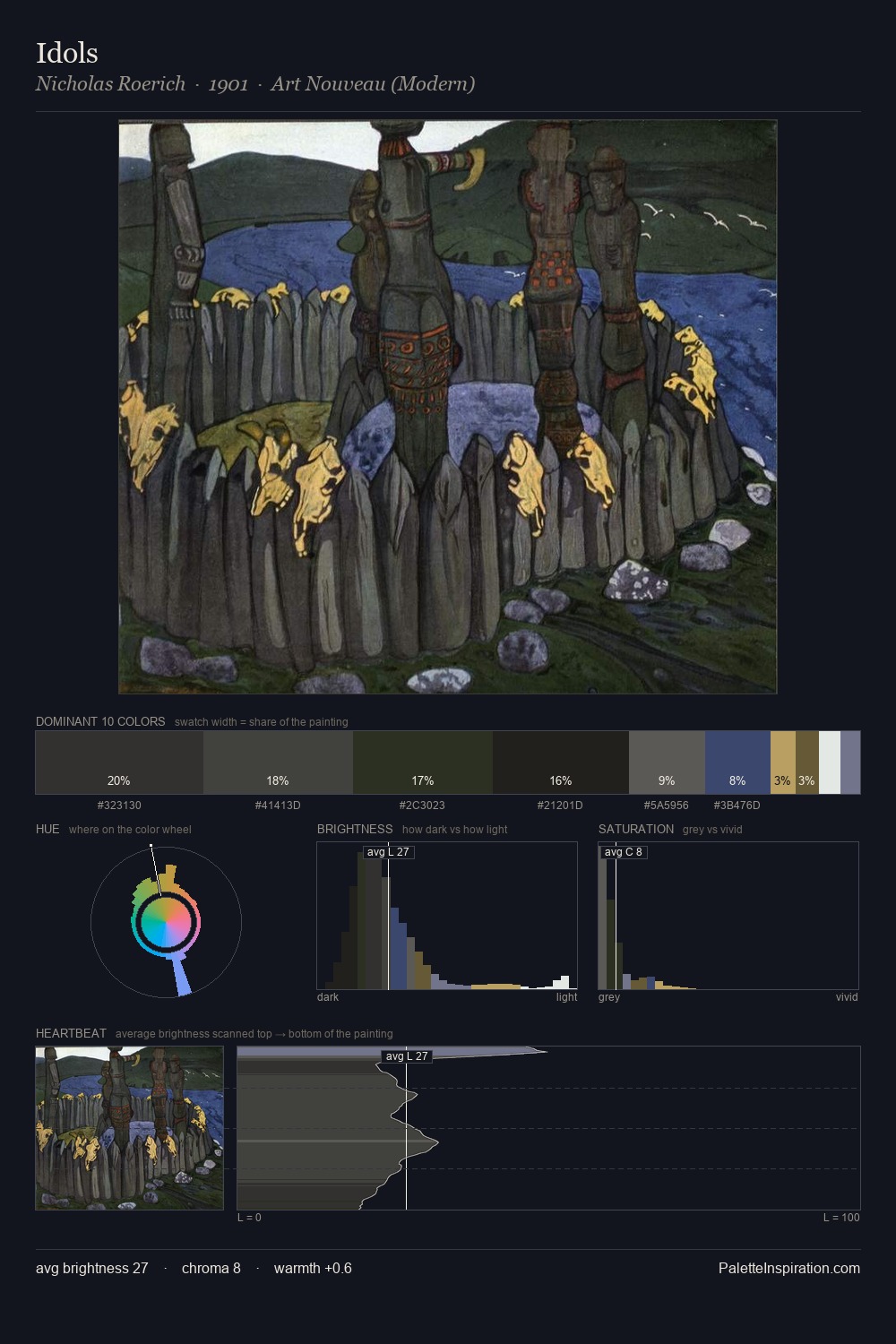Click the hex code #2C3023 label
Viewport: 896px width, 1344px height.
(x=423, y=805)
